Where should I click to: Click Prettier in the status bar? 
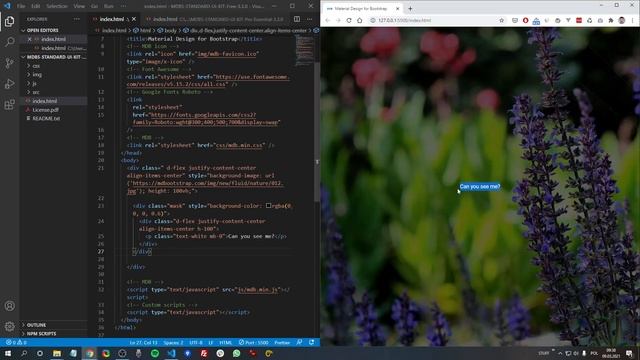coord(282,342)
